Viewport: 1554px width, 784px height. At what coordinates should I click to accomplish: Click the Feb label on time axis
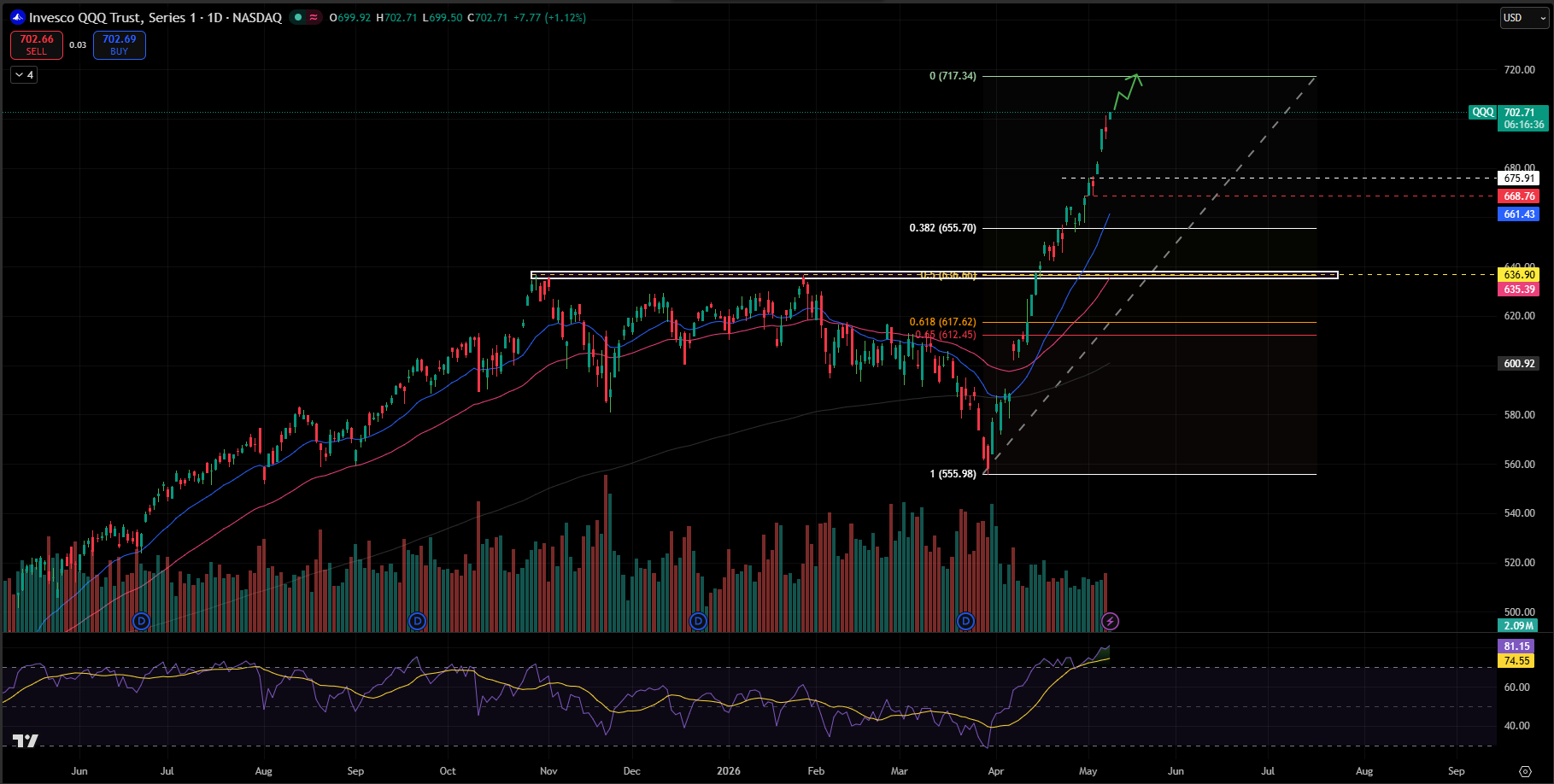click(x=816, y=771)
